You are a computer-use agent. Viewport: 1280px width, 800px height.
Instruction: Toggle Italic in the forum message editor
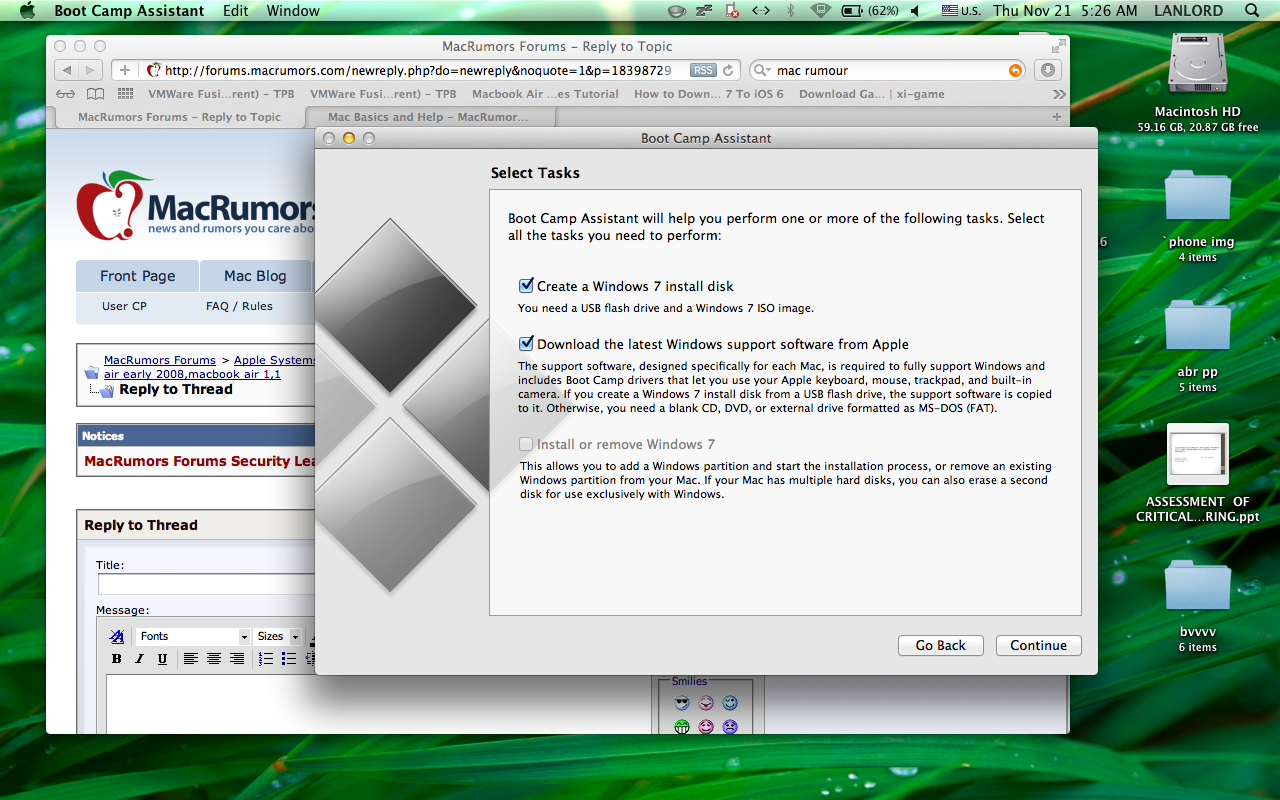pyautogui.click(x=139, y=658)
